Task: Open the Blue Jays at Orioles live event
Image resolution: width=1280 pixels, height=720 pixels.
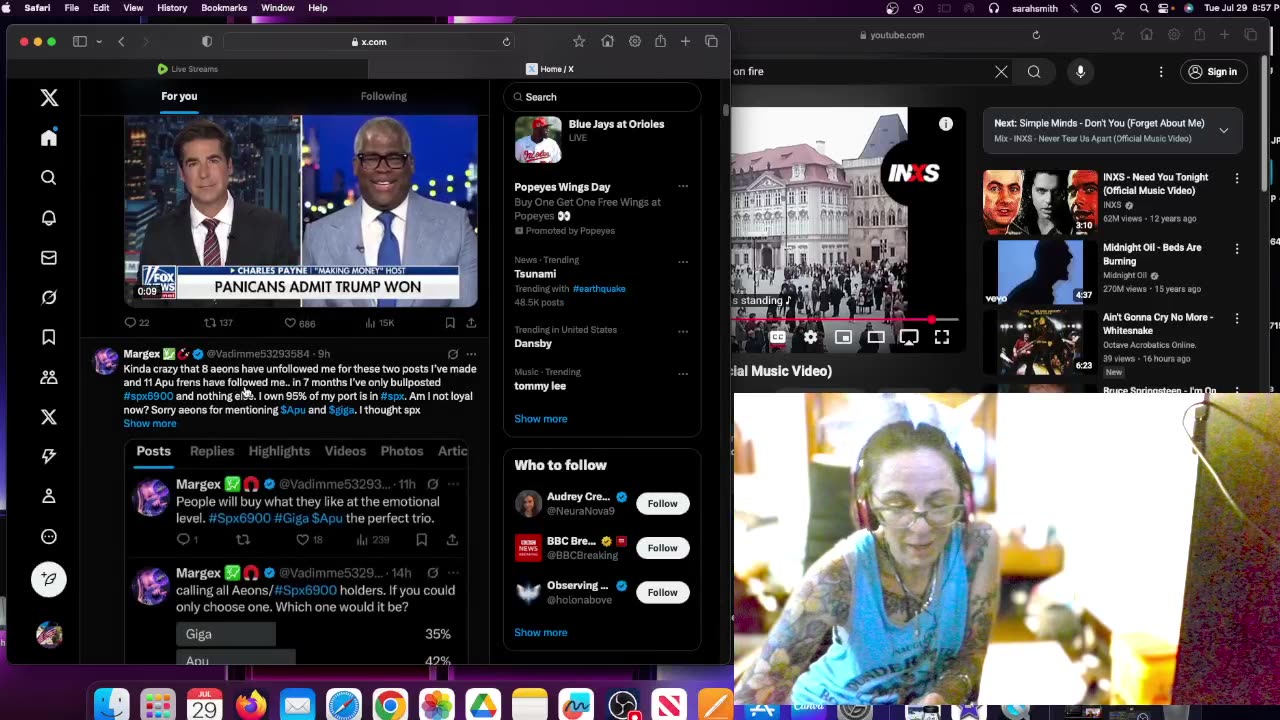Action: point(601,139)
